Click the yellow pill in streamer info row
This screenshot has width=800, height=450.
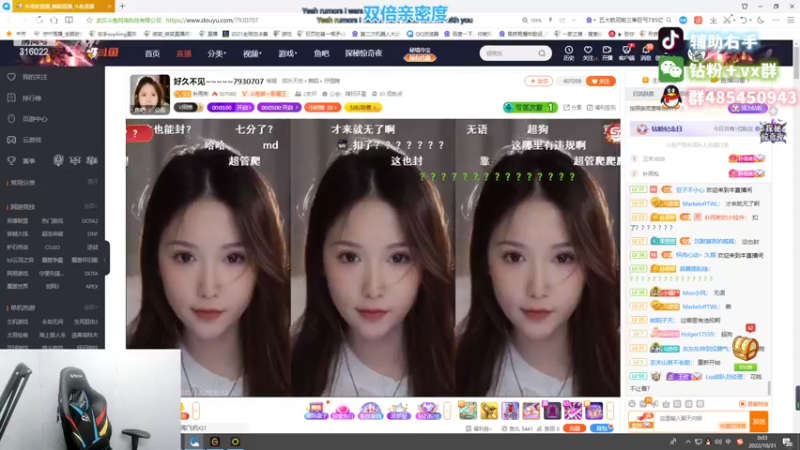(363, 108)
